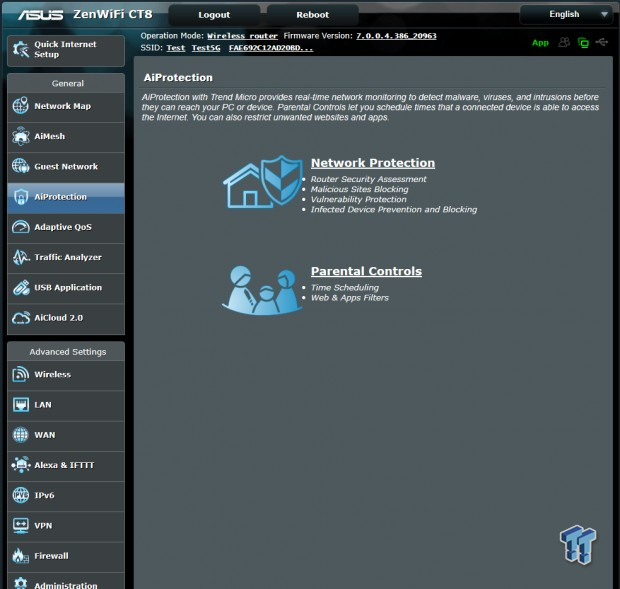Go to Wireless advanced settings
Screen dimensions: 620x589
66,375
